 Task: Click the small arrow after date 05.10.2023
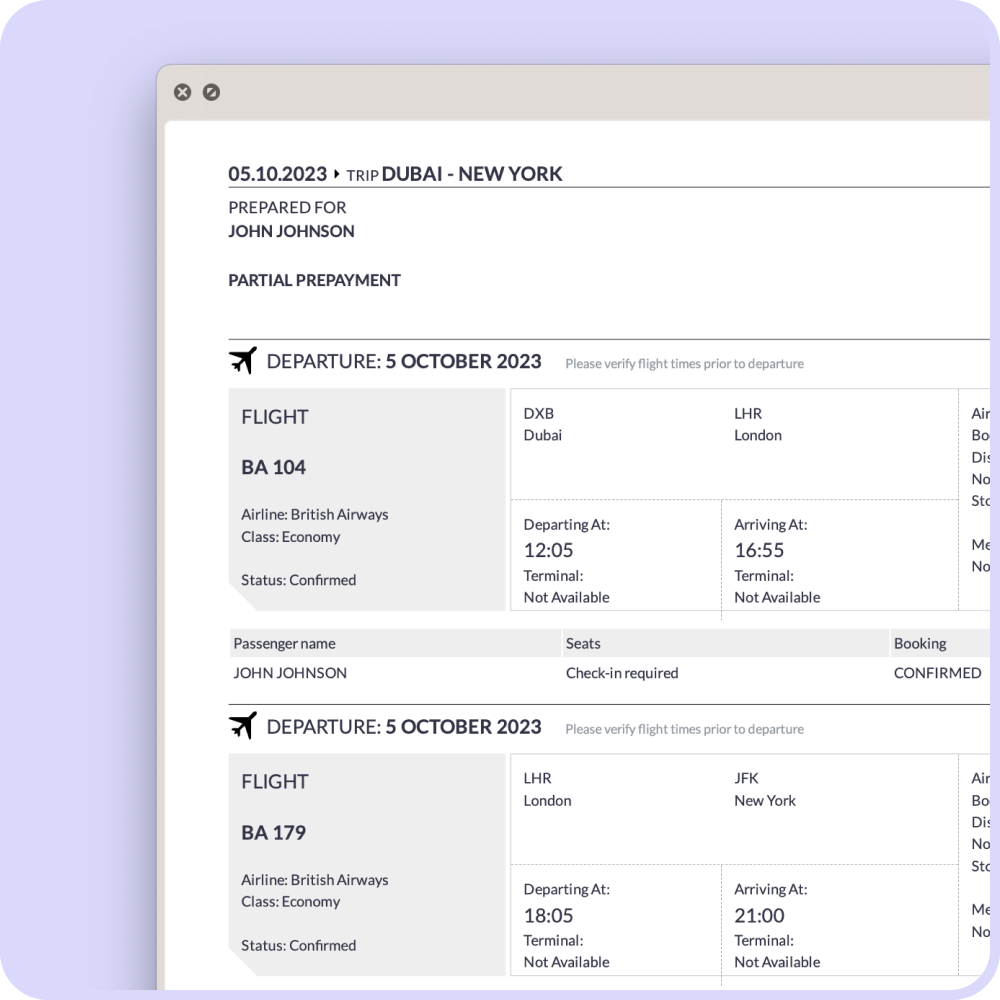(337, 174)
